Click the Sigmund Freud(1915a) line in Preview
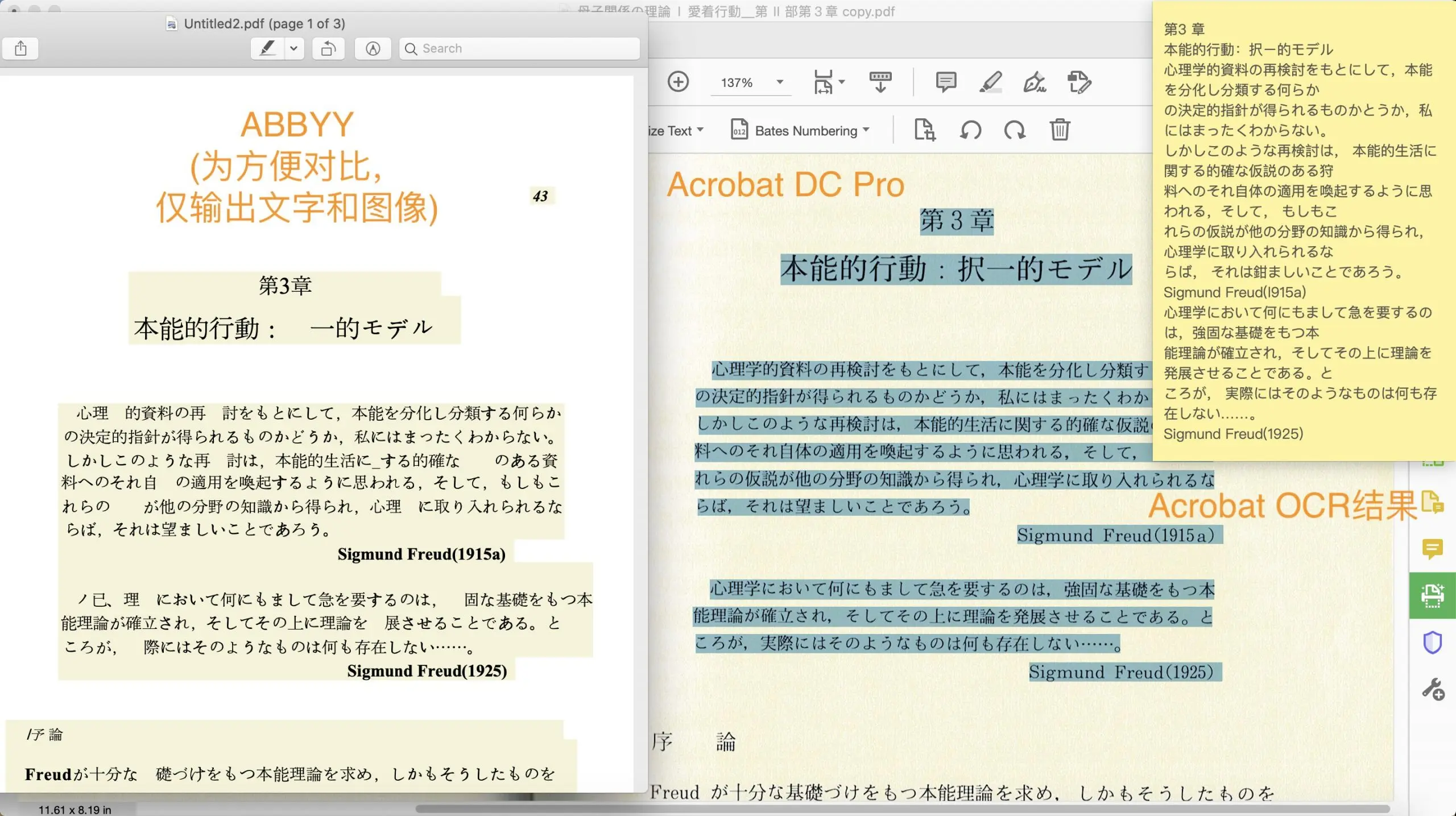1456x816 pixels. tap(421, 554)
